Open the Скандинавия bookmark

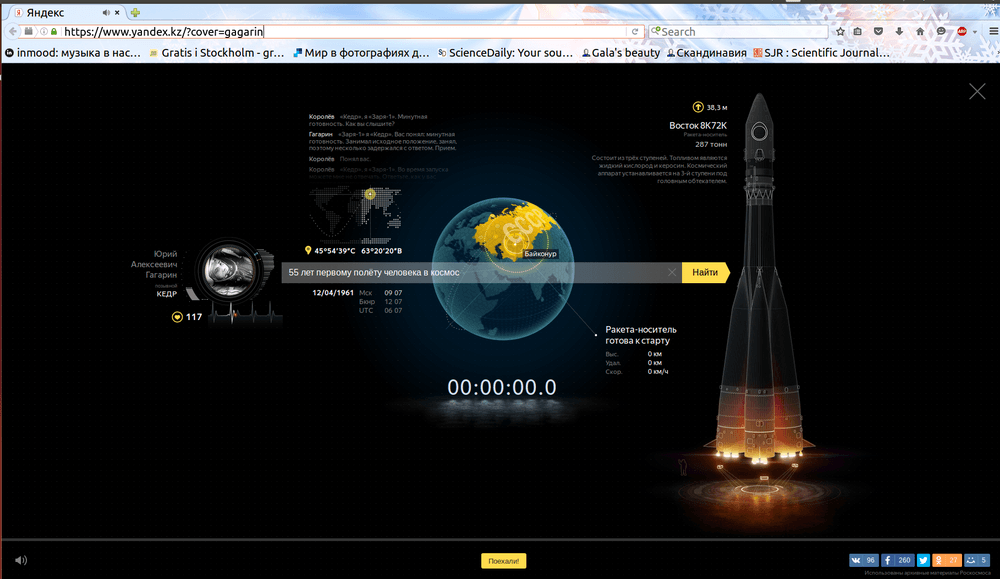pos(707,53)
